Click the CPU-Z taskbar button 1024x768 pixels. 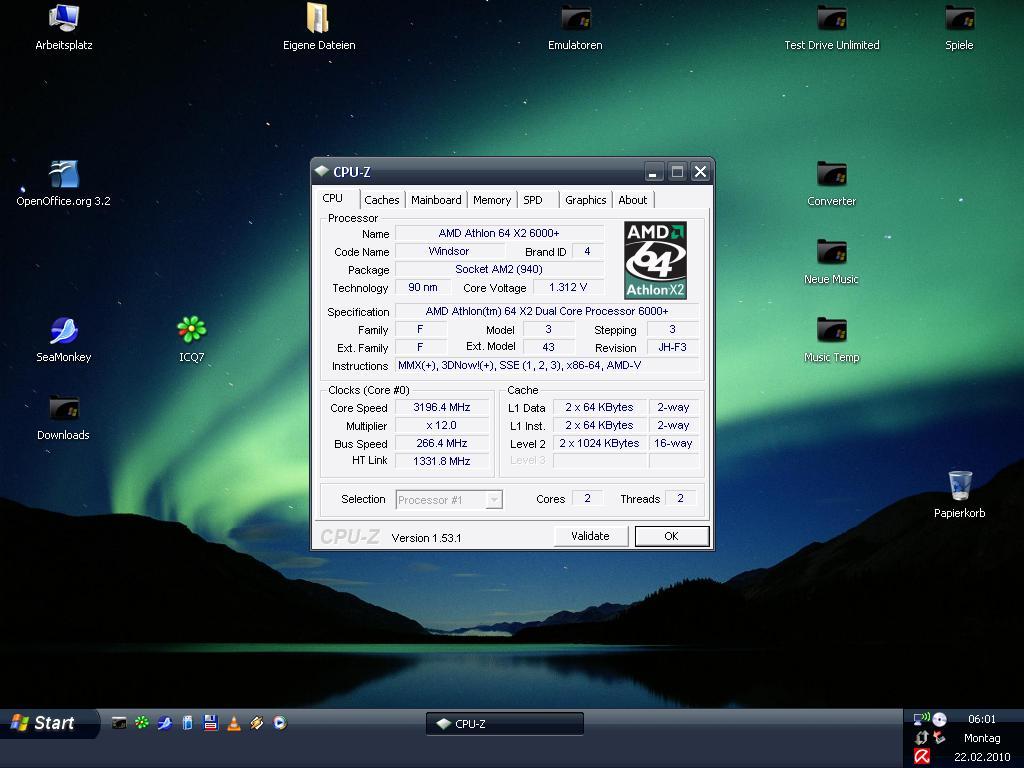tap(504, 724)
